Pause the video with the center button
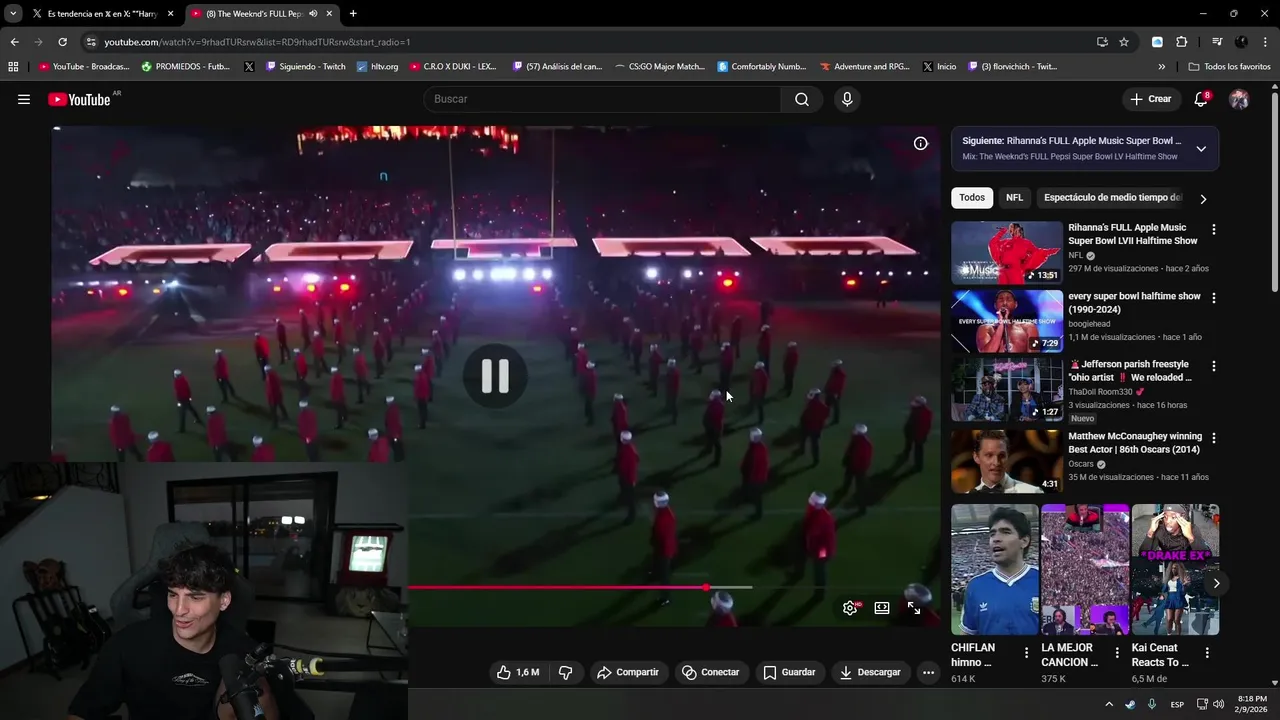1280x720 pixels. coord(495,376)
